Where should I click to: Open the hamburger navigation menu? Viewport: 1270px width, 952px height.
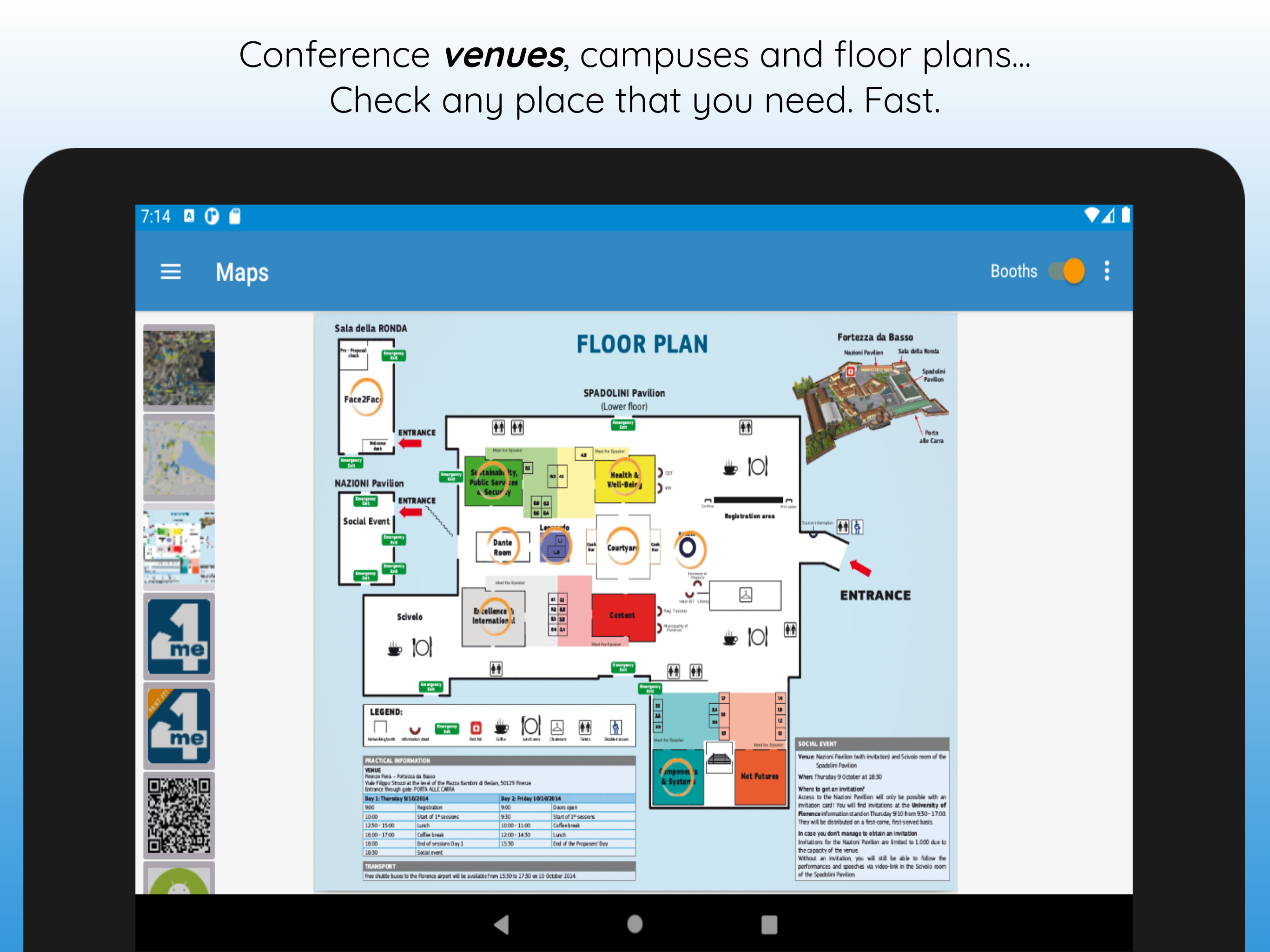pyautogui.click(x=171, y=271)
